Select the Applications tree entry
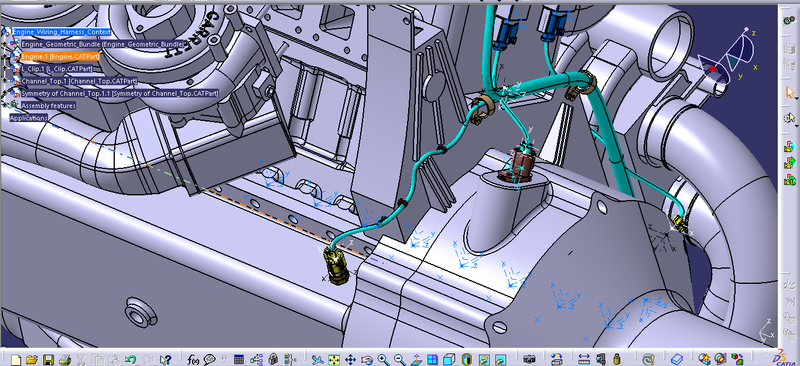 tap(29, 118)
